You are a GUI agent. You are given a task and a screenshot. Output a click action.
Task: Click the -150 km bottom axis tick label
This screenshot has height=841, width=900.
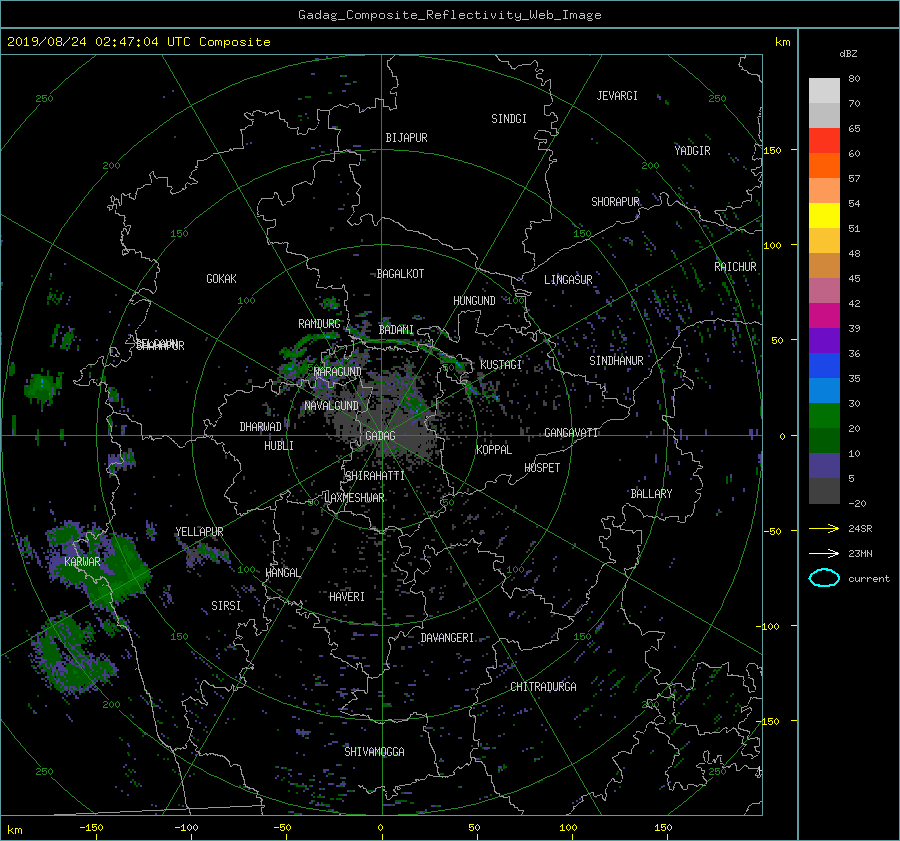click(x=91, y=828)
